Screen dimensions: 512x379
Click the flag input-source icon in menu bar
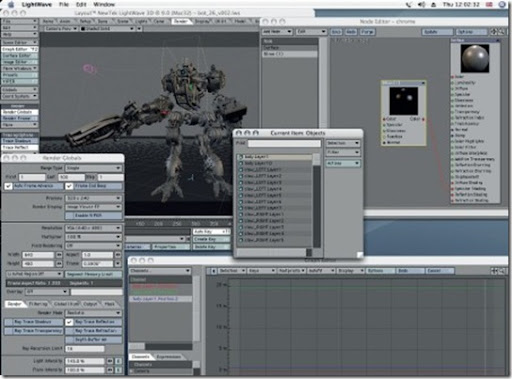coord(489,4)
